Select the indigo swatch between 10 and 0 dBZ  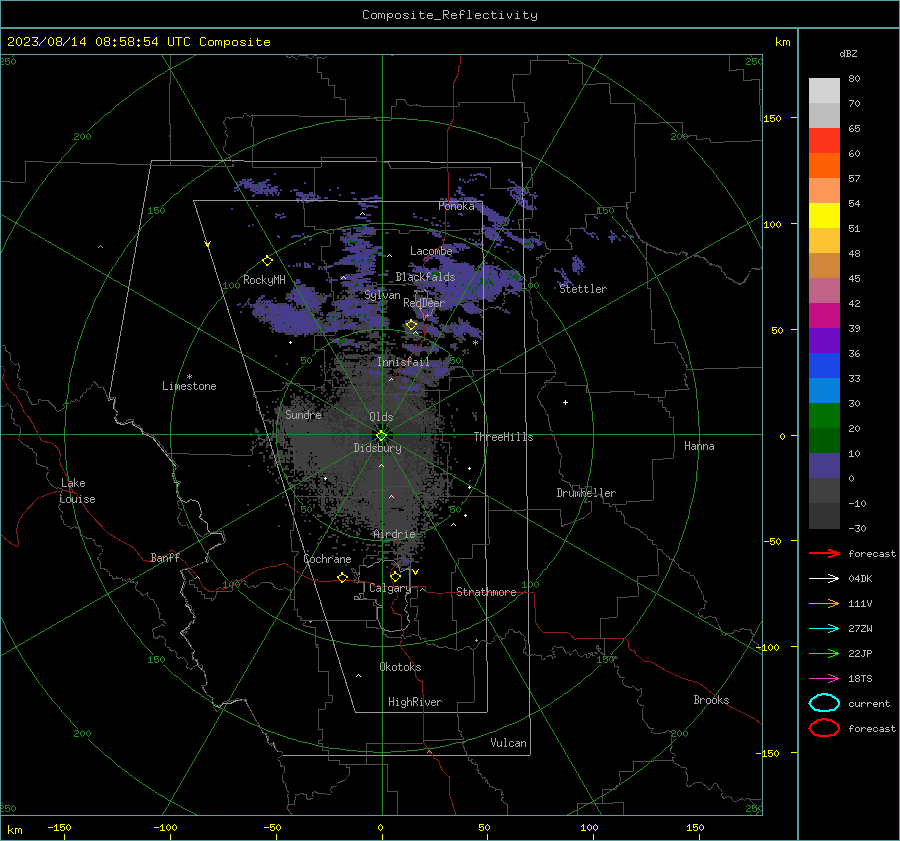pyautogui.click(x=824, y=466)
